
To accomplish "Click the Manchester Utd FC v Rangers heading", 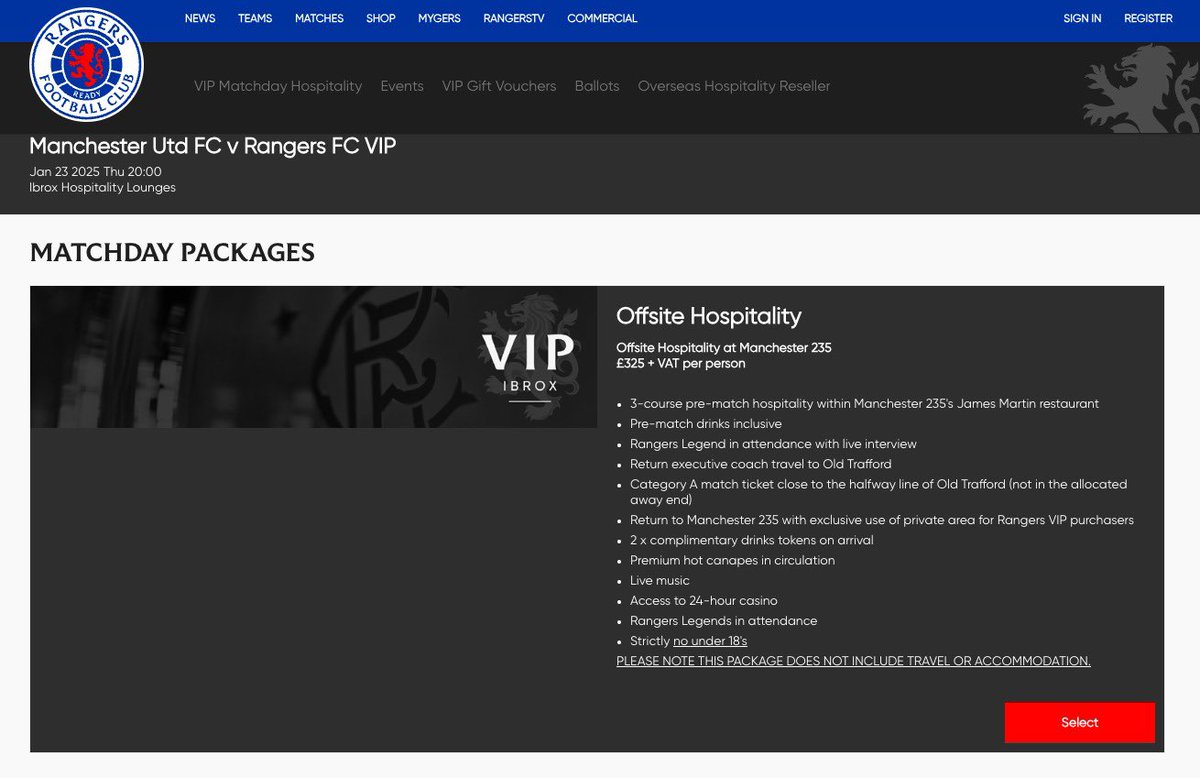I will click(x=213, y=146).
